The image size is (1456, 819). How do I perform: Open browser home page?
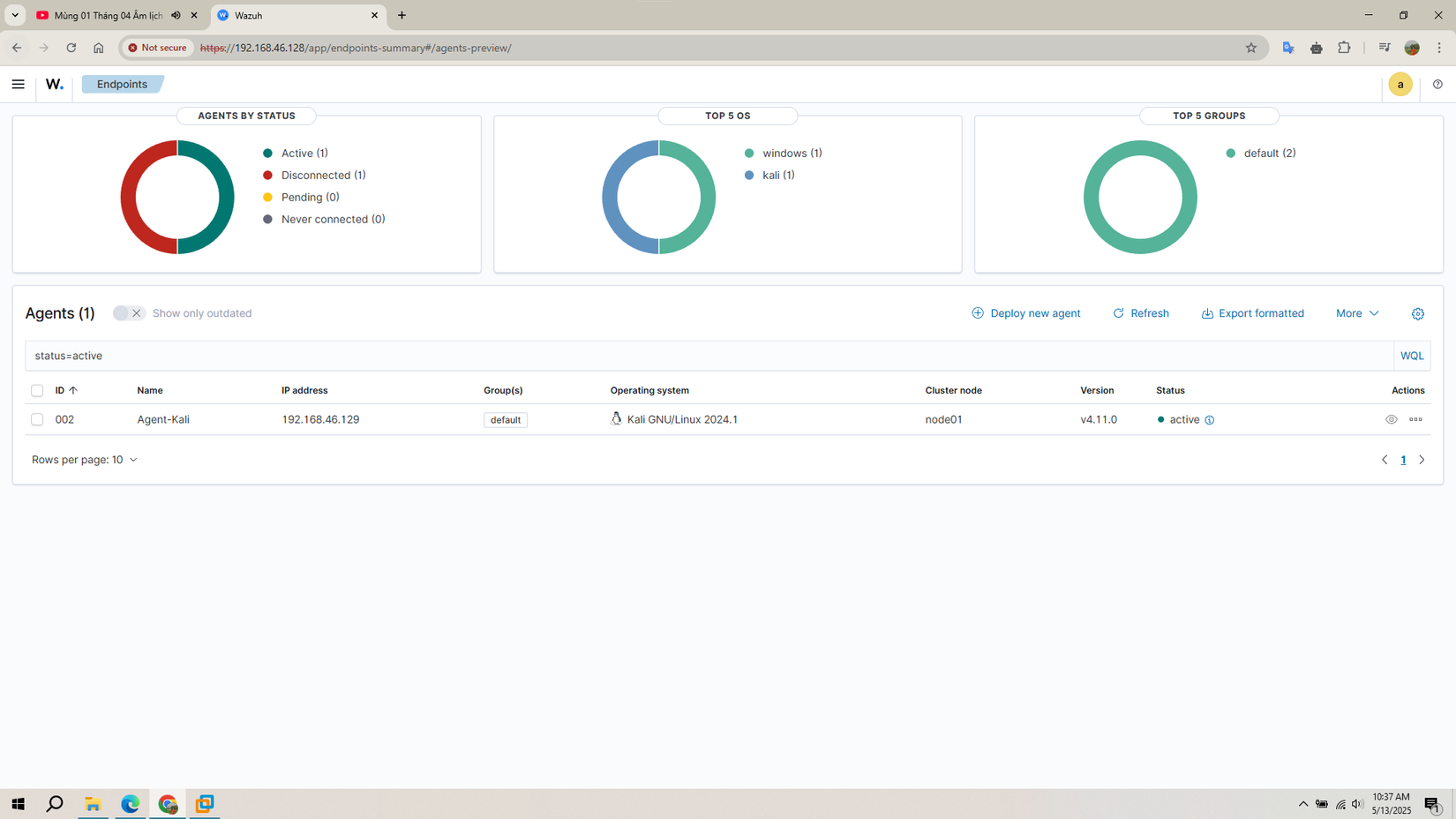pos(99,48)
